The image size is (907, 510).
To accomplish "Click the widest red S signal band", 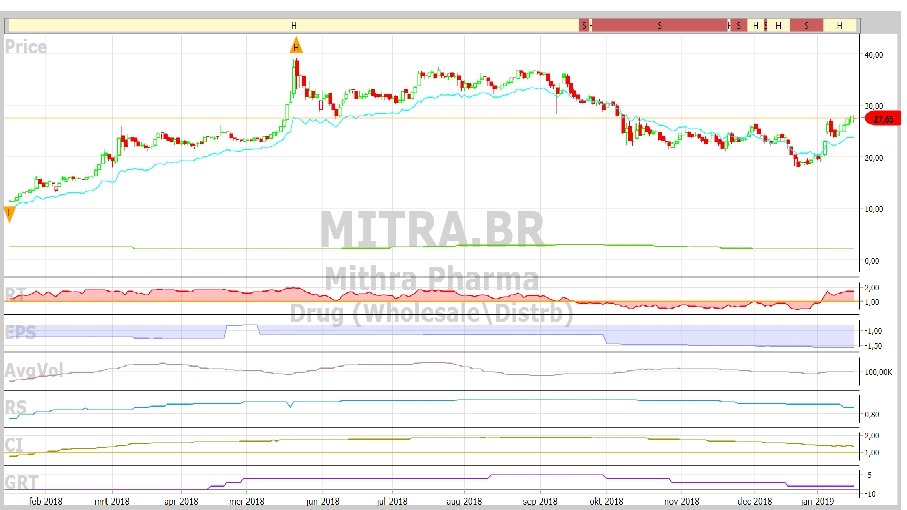I will coord(659,25).
